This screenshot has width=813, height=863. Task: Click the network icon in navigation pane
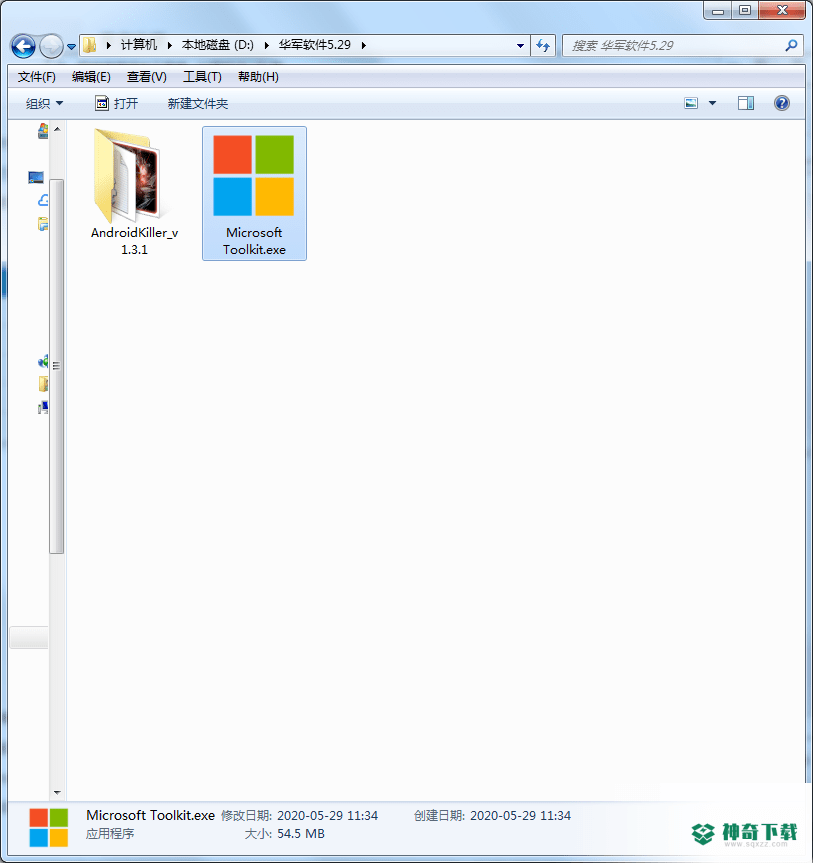pyautogui.click(x=43, y=407)
